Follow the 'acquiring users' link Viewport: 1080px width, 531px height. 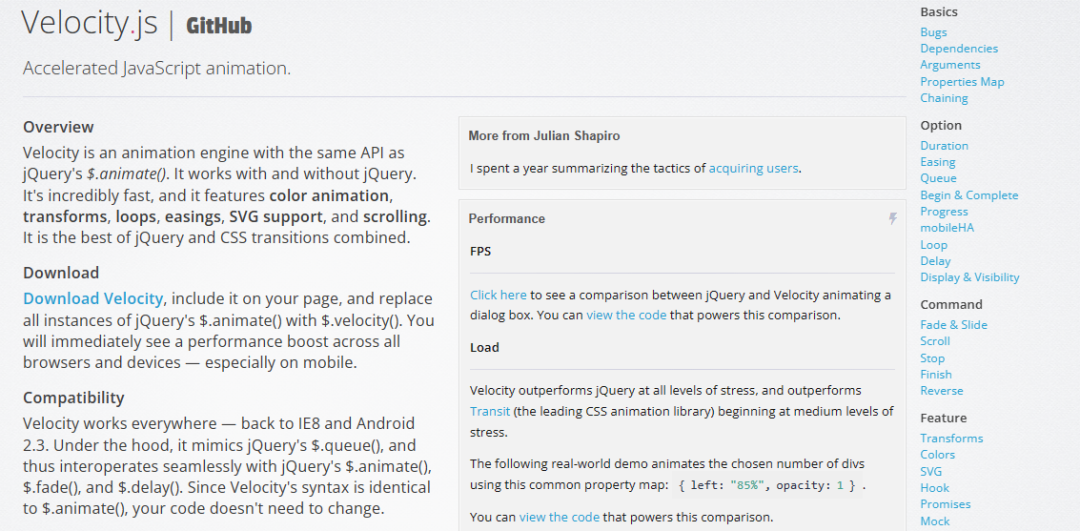754,168
